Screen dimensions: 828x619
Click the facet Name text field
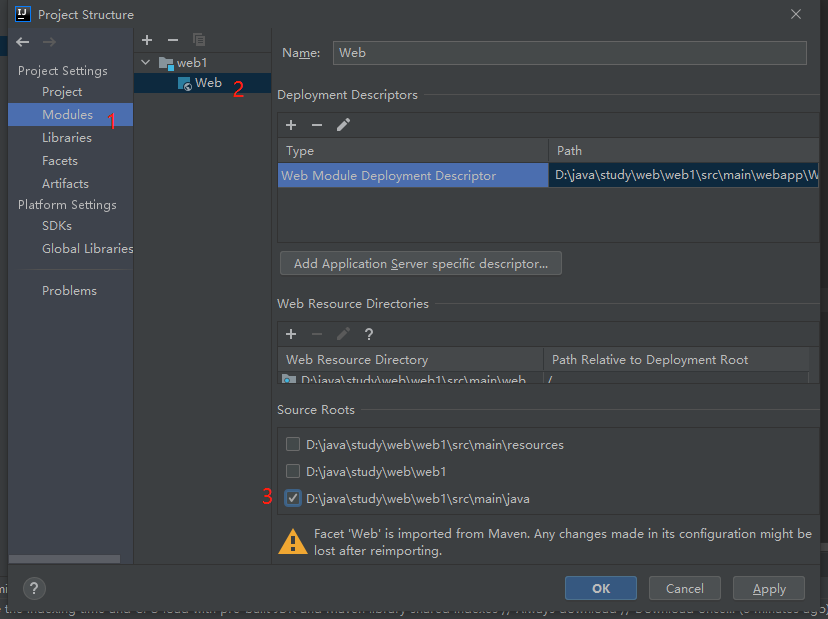pyautogui.click(x=569, y=53)
